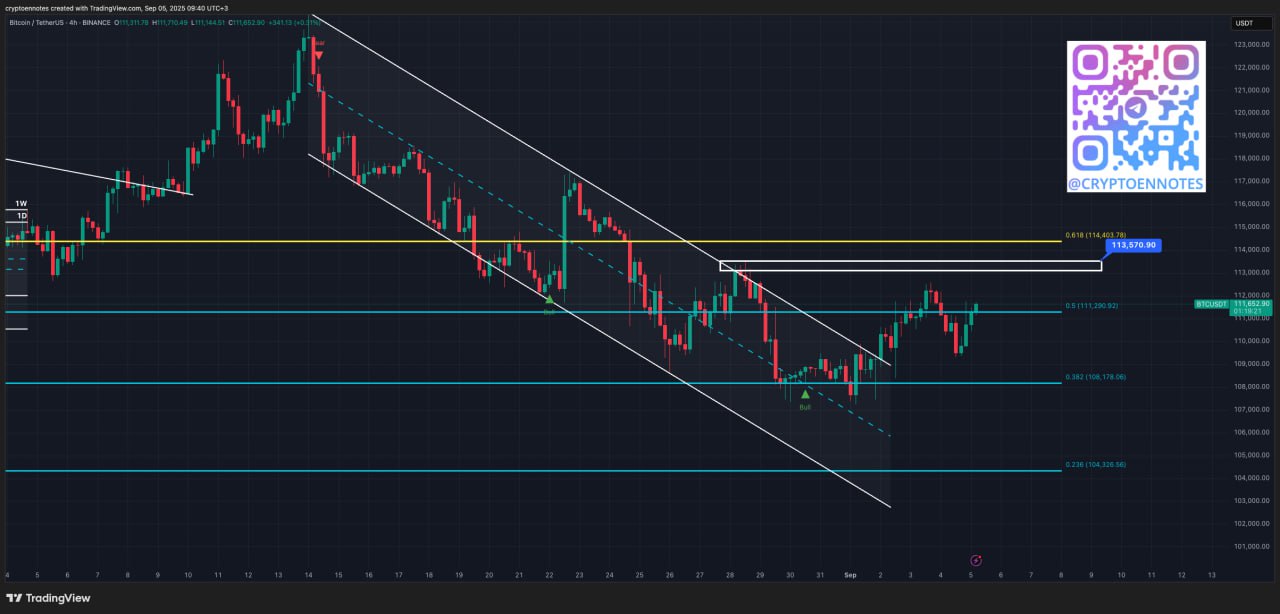The height and width of the screenshot is (614, 1280).
Task: Click the 106,000.00 price scale label
Action: 1251,432
